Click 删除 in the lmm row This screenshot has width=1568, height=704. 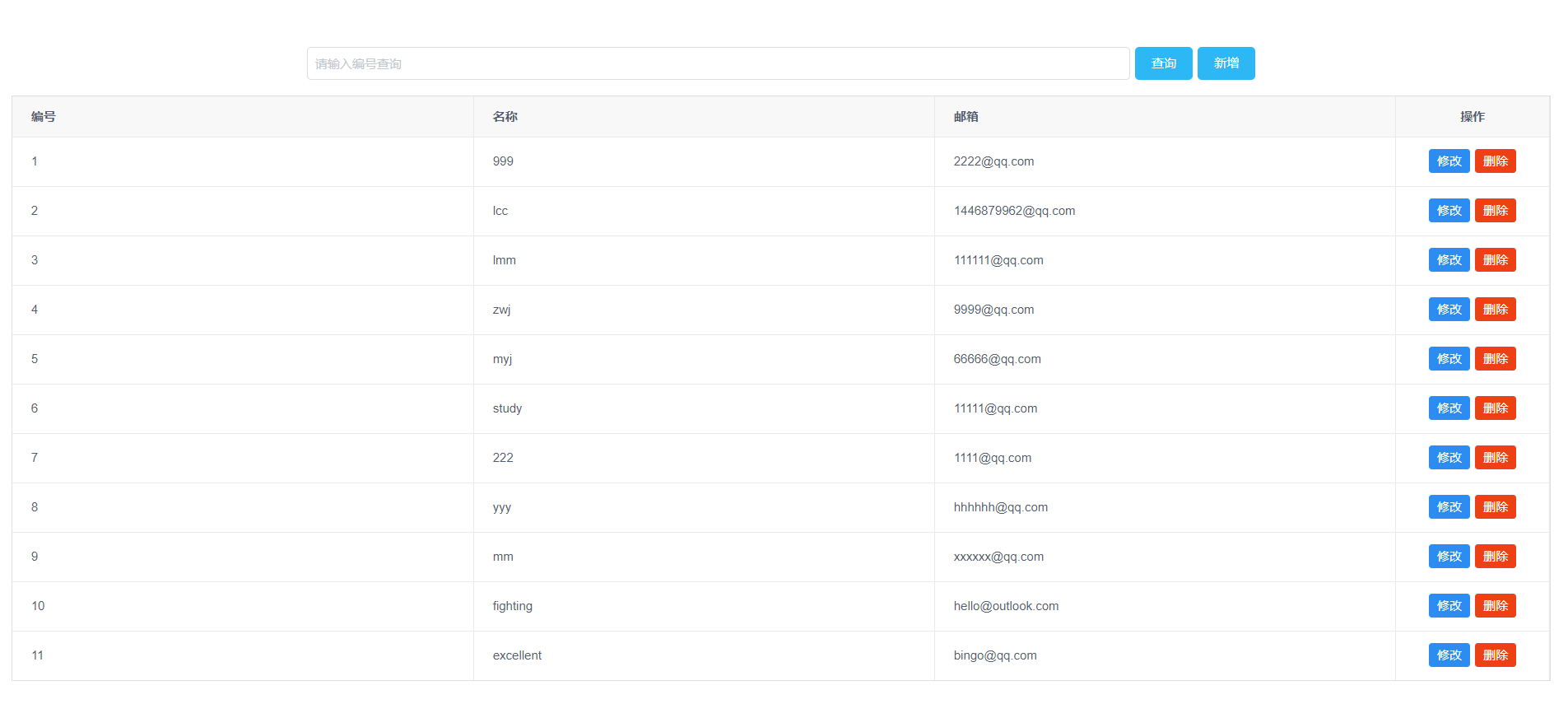pos(1495,260)
